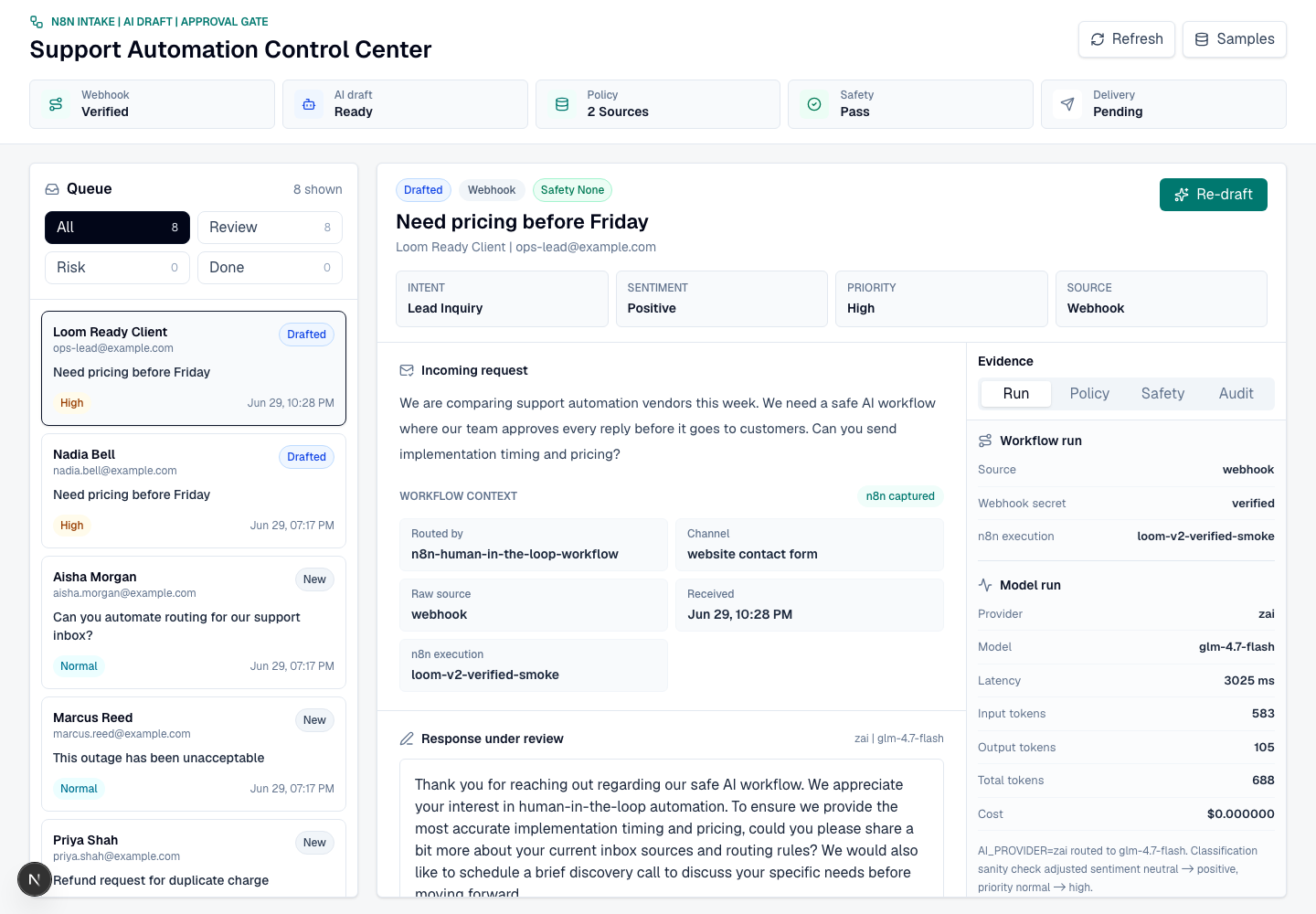Switch to the Run evidence tab

pyautogui.click(x=1016, y=394)
